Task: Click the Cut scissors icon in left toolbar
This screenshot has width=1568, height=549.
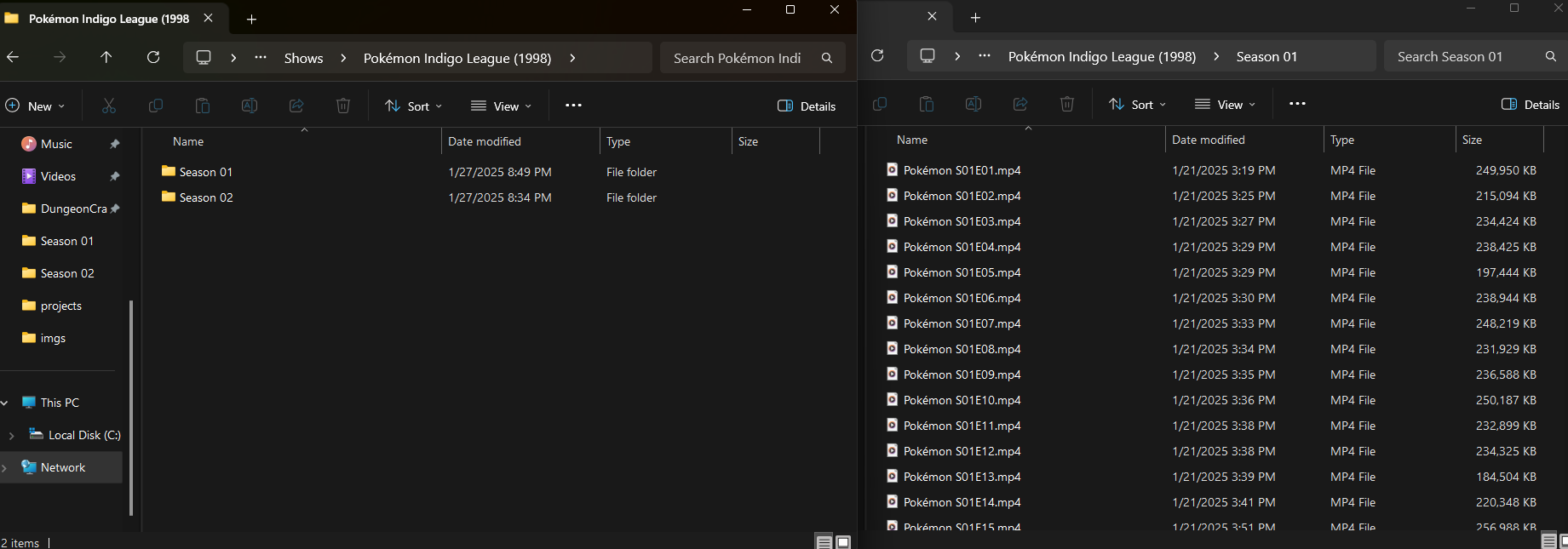Action: click(109, 106)
